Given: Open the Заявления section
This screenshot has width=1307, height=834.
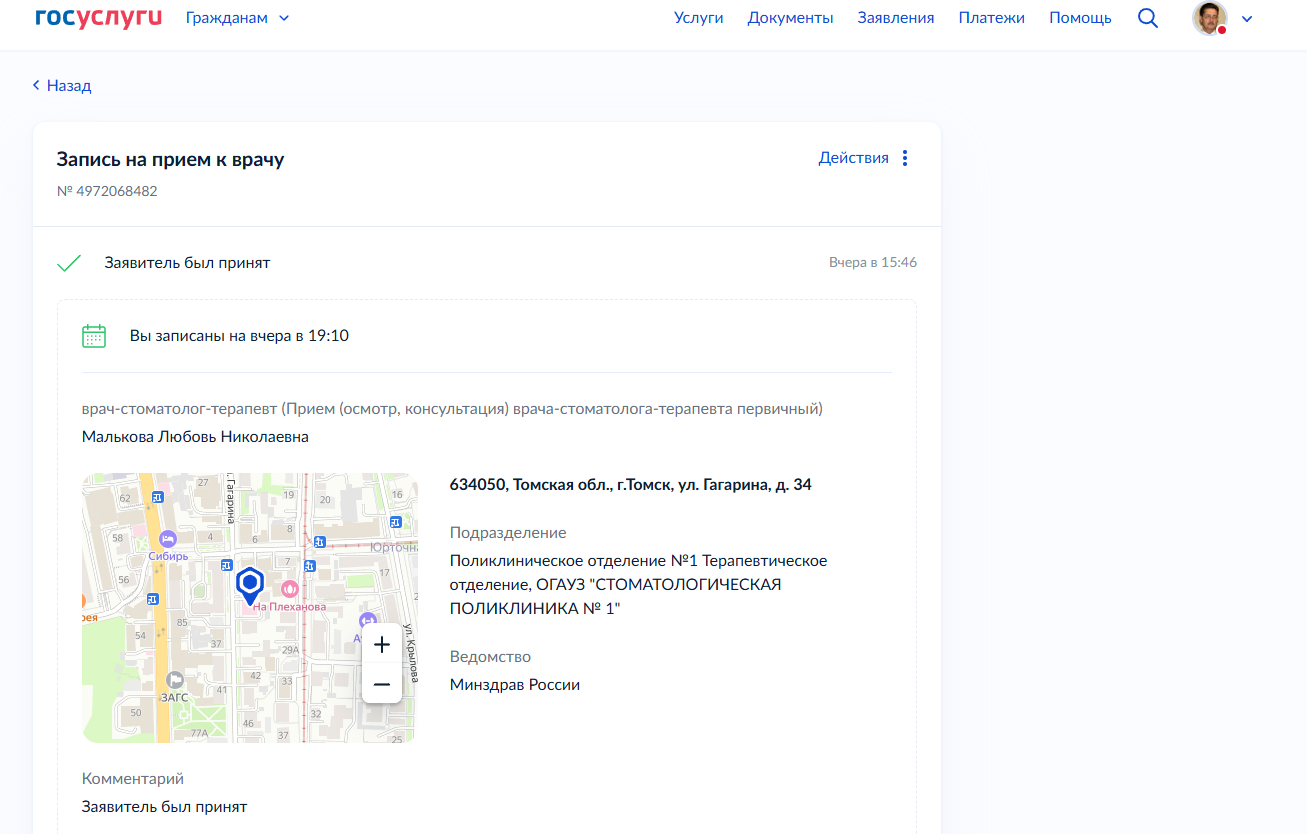Looking at the screenshot, I should tap(896, 18).
